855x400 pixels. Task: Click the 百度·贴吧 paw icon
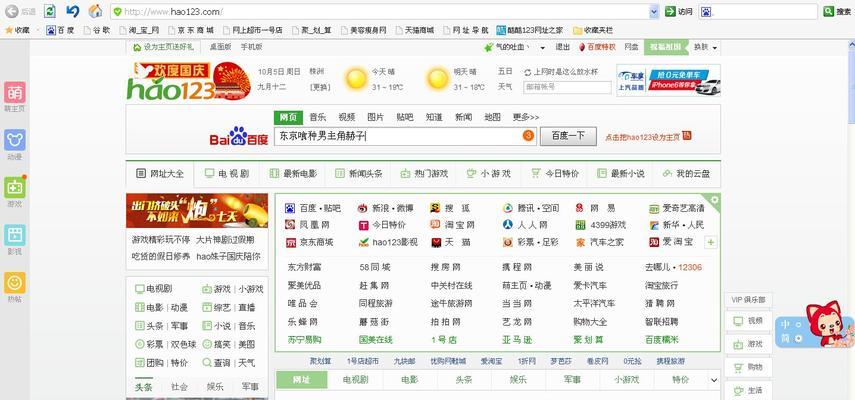(x=290, y=208)
